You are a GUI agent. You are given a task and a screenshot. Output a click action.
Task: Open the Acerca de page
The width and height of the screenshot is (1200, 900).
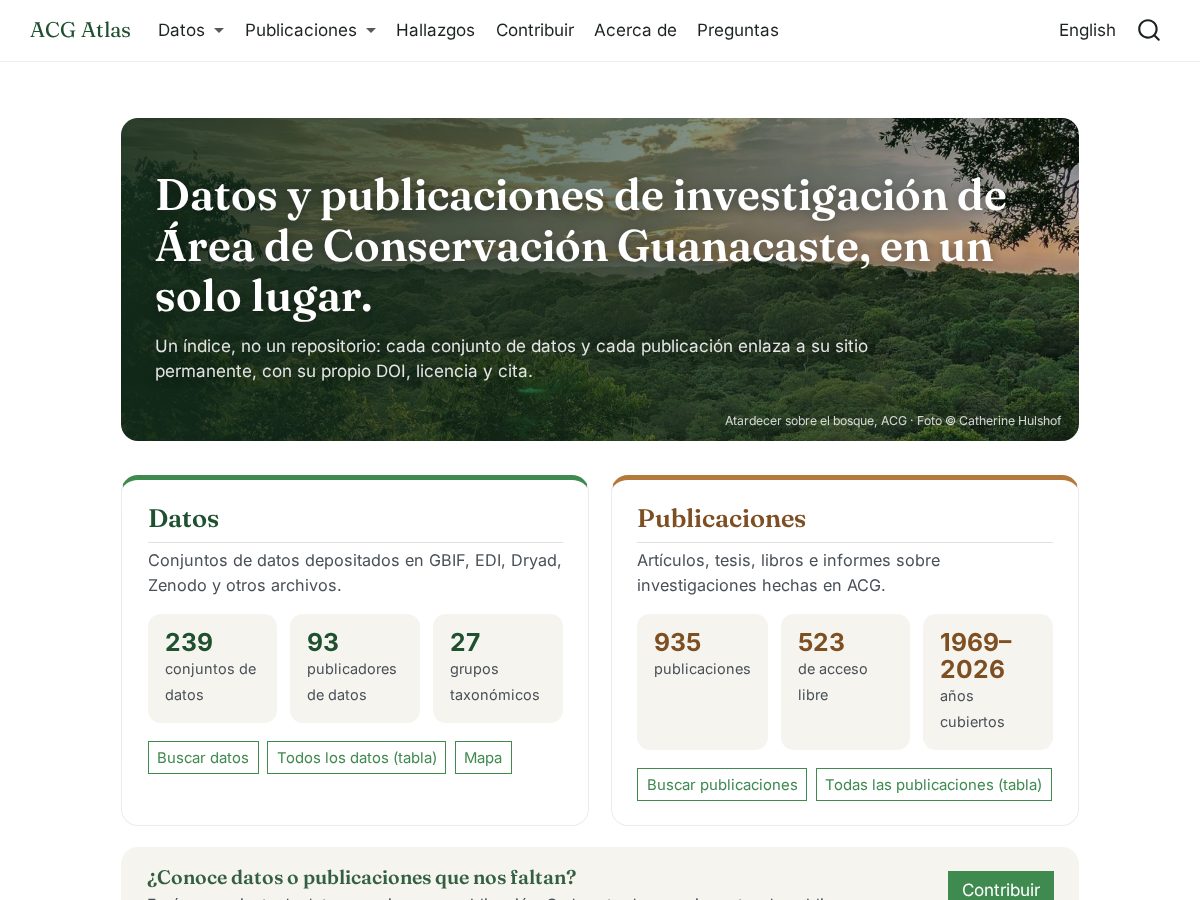point(635,30)
